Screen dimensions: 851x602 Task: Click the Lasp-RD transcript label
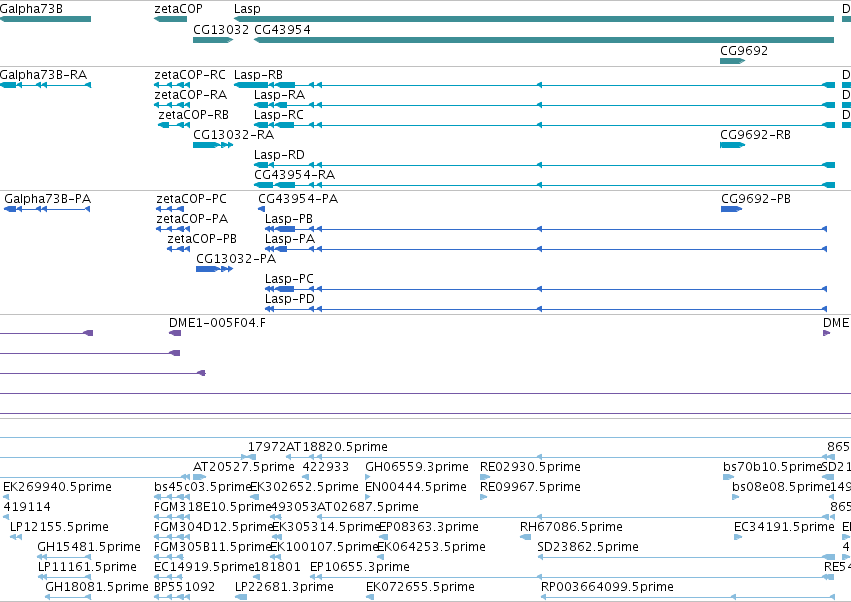coord(279,155)
